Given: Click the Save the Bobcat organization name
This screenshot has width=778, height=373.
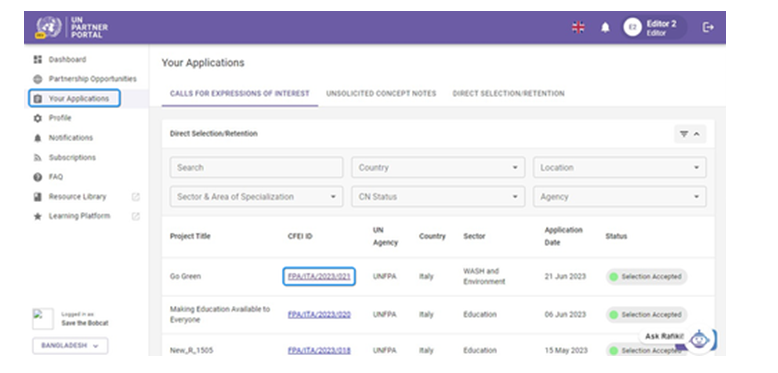Looking at the screenshot, I should click(85, 323).
